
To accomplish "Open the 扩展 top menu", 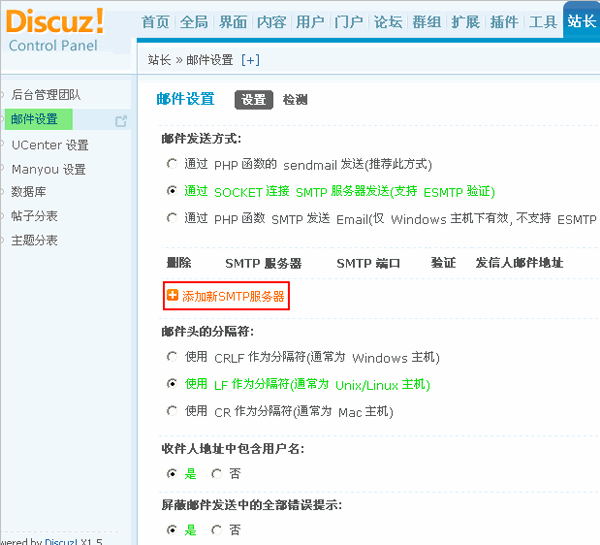I will pos(465,22).
